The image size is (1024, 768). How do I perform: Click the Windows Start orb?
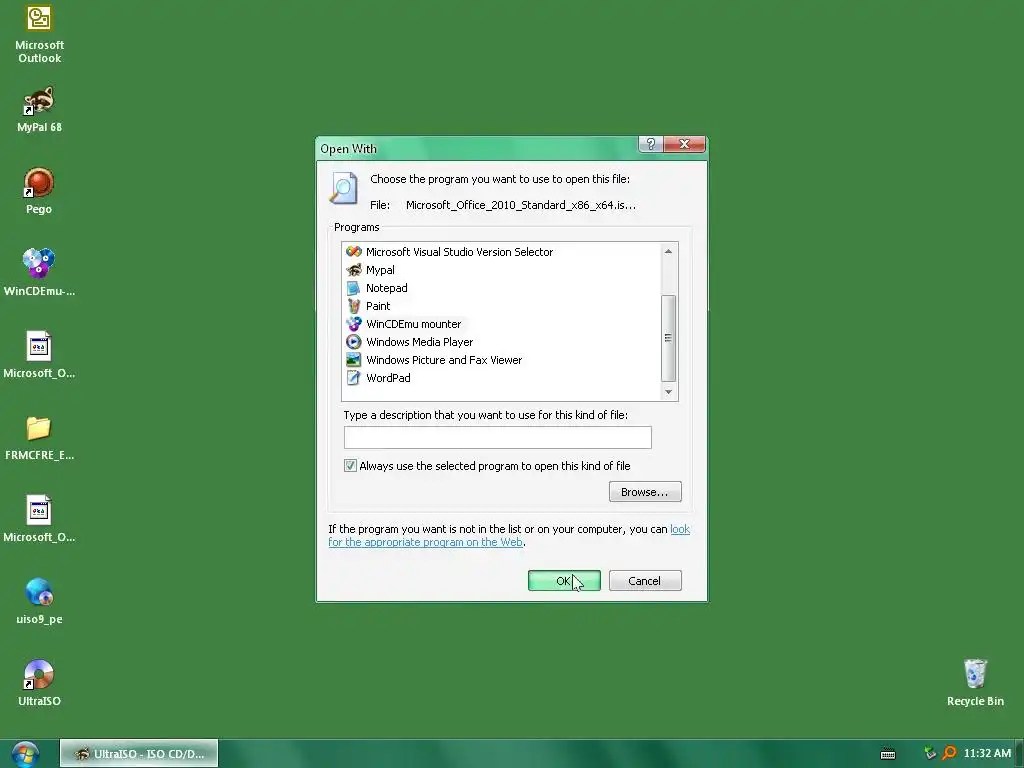(x=25, y=754)
